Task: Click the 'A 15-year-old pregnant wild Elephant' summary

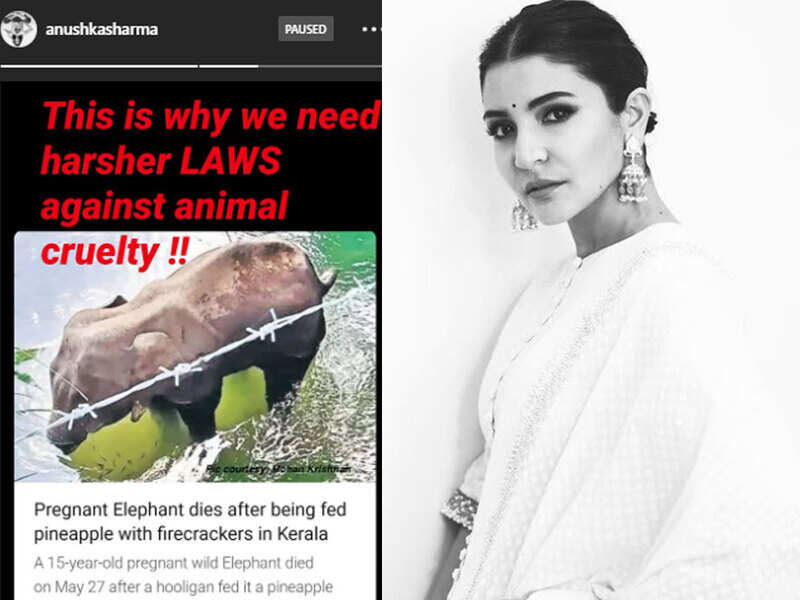Action: [173, 563]
